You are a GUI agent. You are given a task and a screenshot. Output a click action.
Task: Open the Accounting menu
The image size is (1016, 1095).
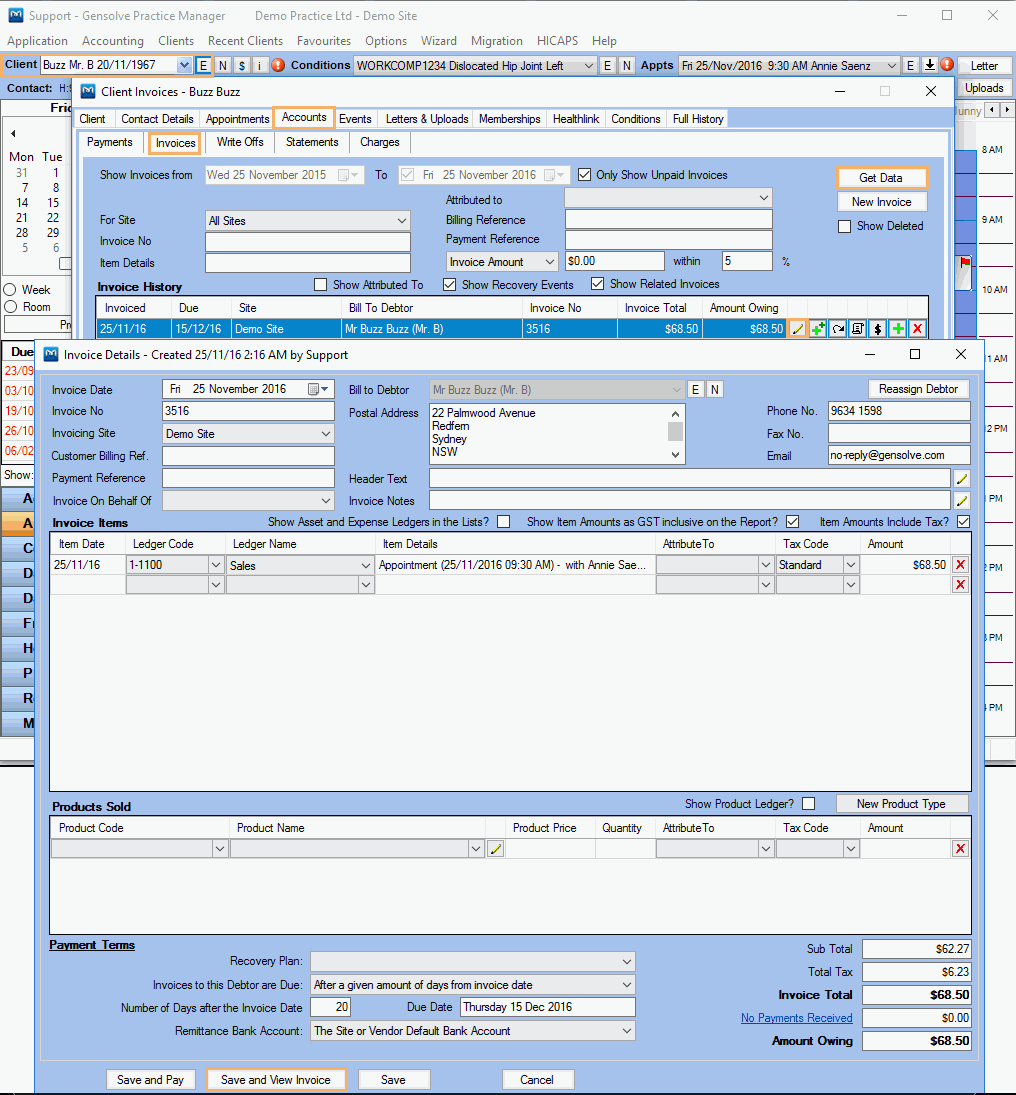click(x=113, y=41)
